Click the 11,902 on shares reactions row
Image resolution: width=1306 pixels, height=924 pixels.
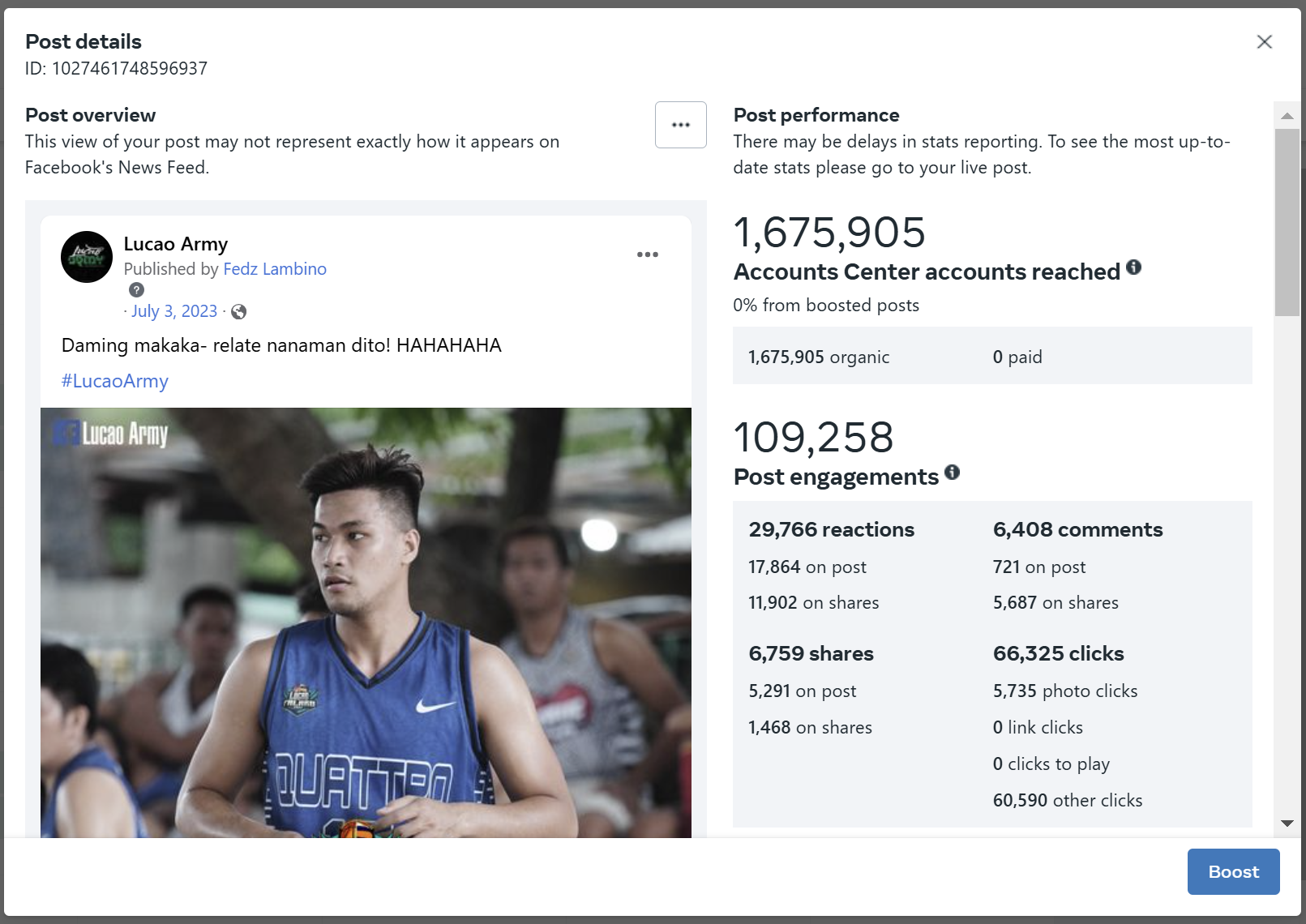[814, 602]
